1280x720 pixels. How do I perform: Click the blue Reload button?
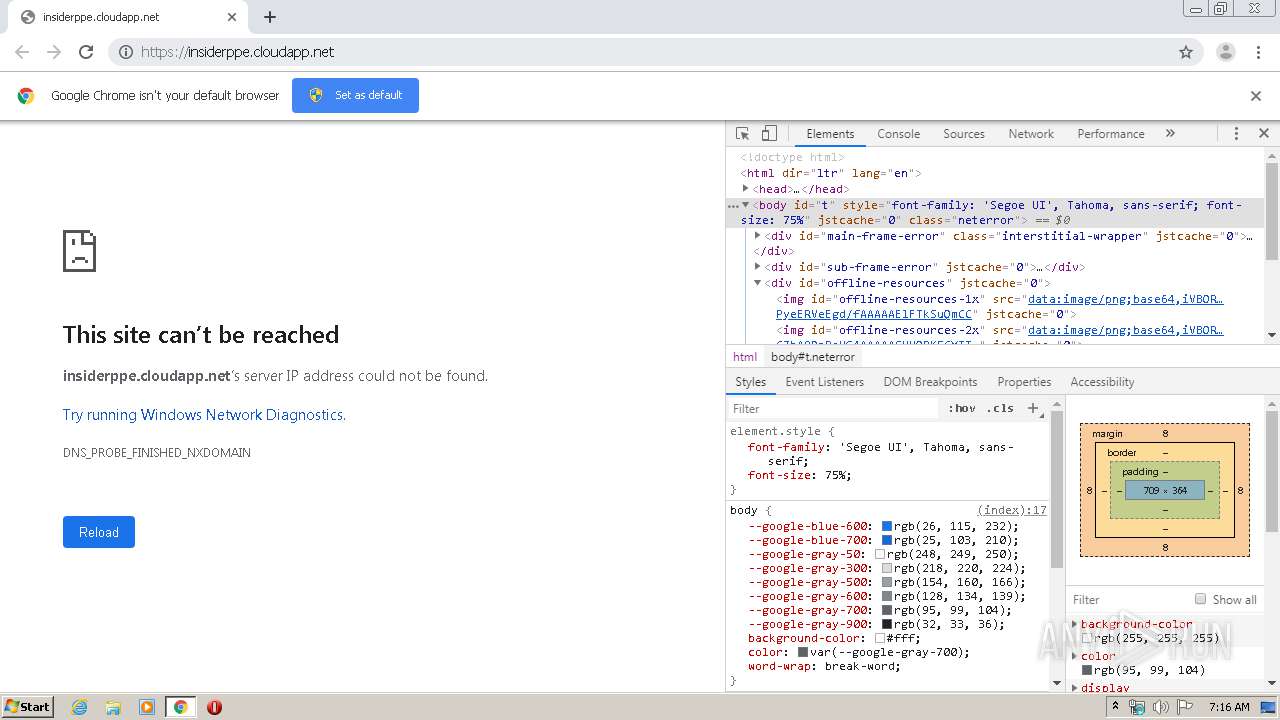pyautogui.click(x=98, y=532)
